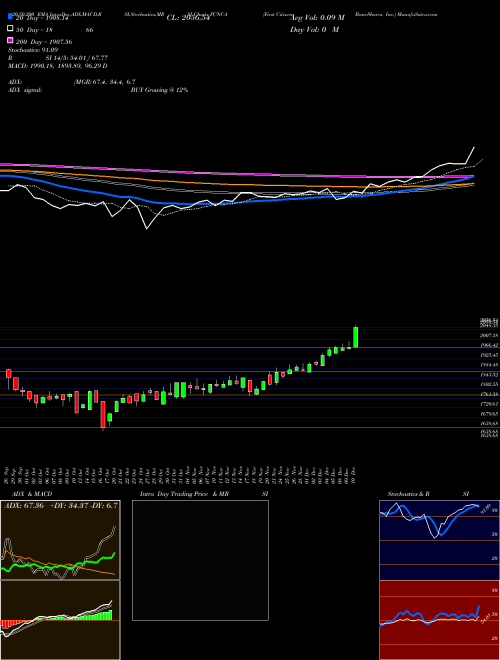500x660 pixels.
Task: Click the white price line peak in upper chart
Action: click(x=474, y=148)
